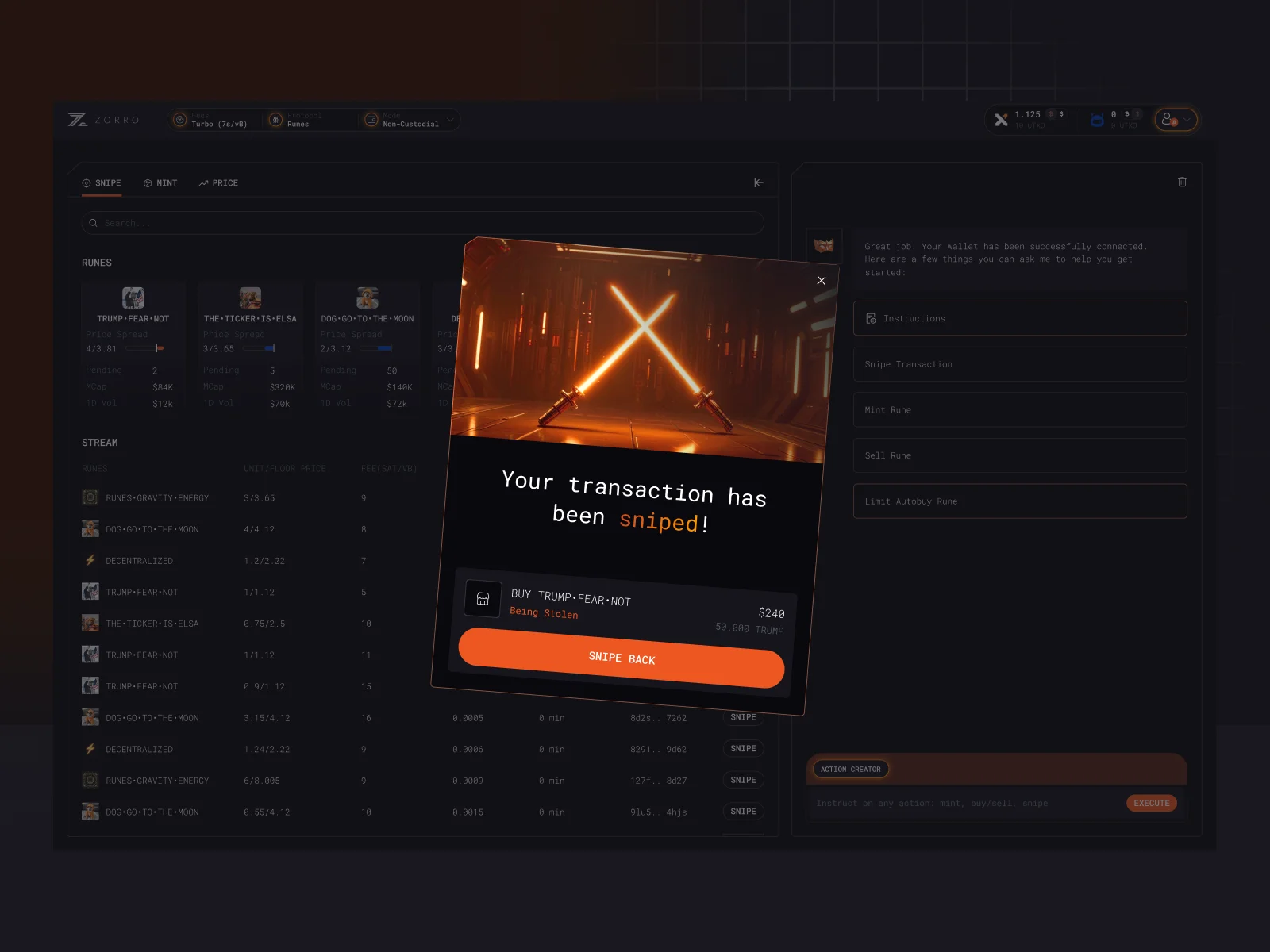The image size is (1270, 952).
Task: Focus the runes Search field
Action: (422, 223)
